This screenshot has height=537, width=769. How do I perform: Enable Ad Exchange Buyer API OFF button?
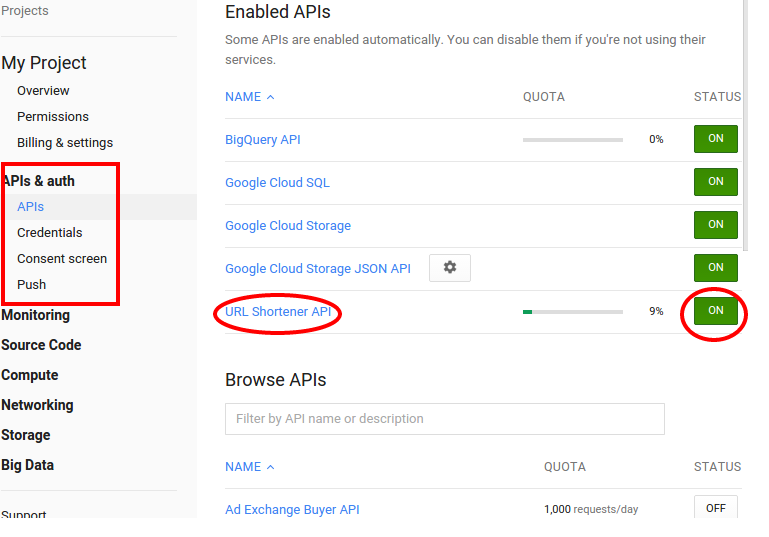(x=716, y=507)
